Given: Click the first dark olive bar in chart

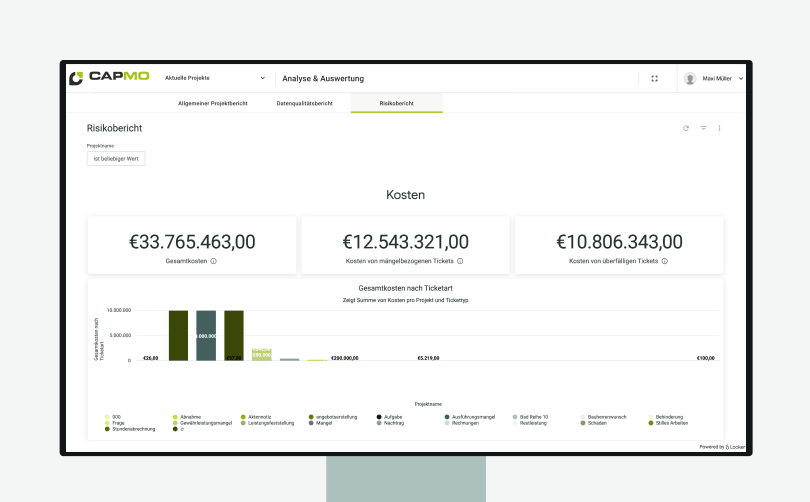Looking at the screenshot, I should coord(178,335).
